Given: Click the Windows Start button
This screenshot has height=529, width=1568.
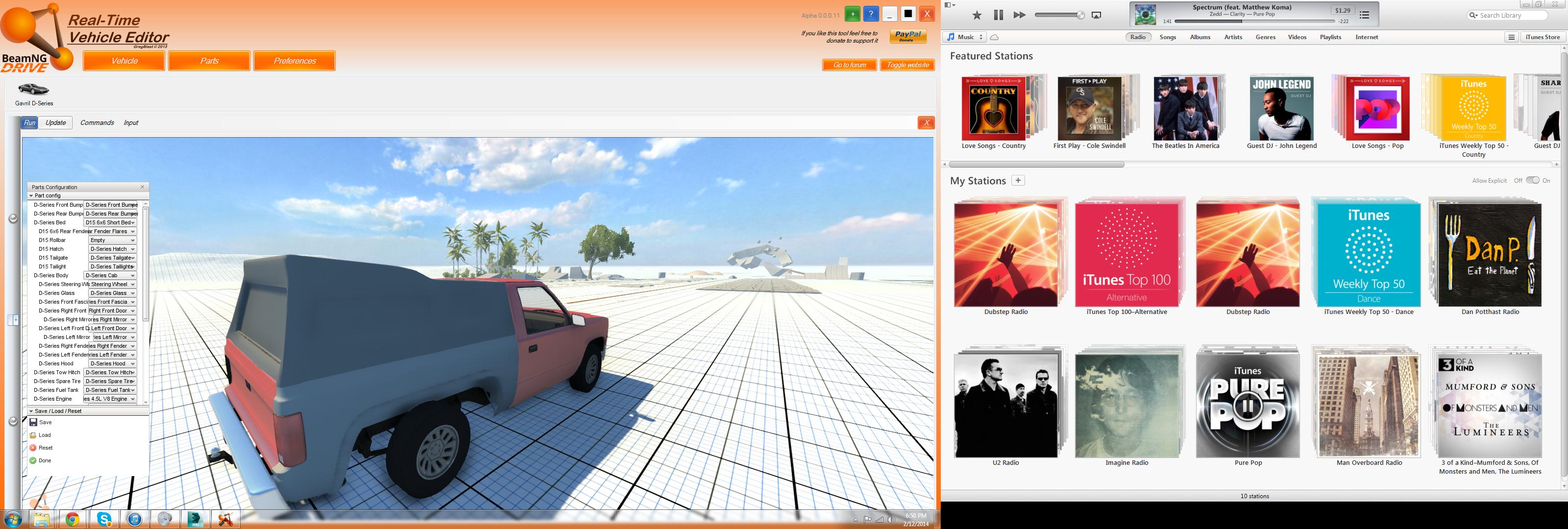Looking at the screenshot, I should tap(13, 519).
